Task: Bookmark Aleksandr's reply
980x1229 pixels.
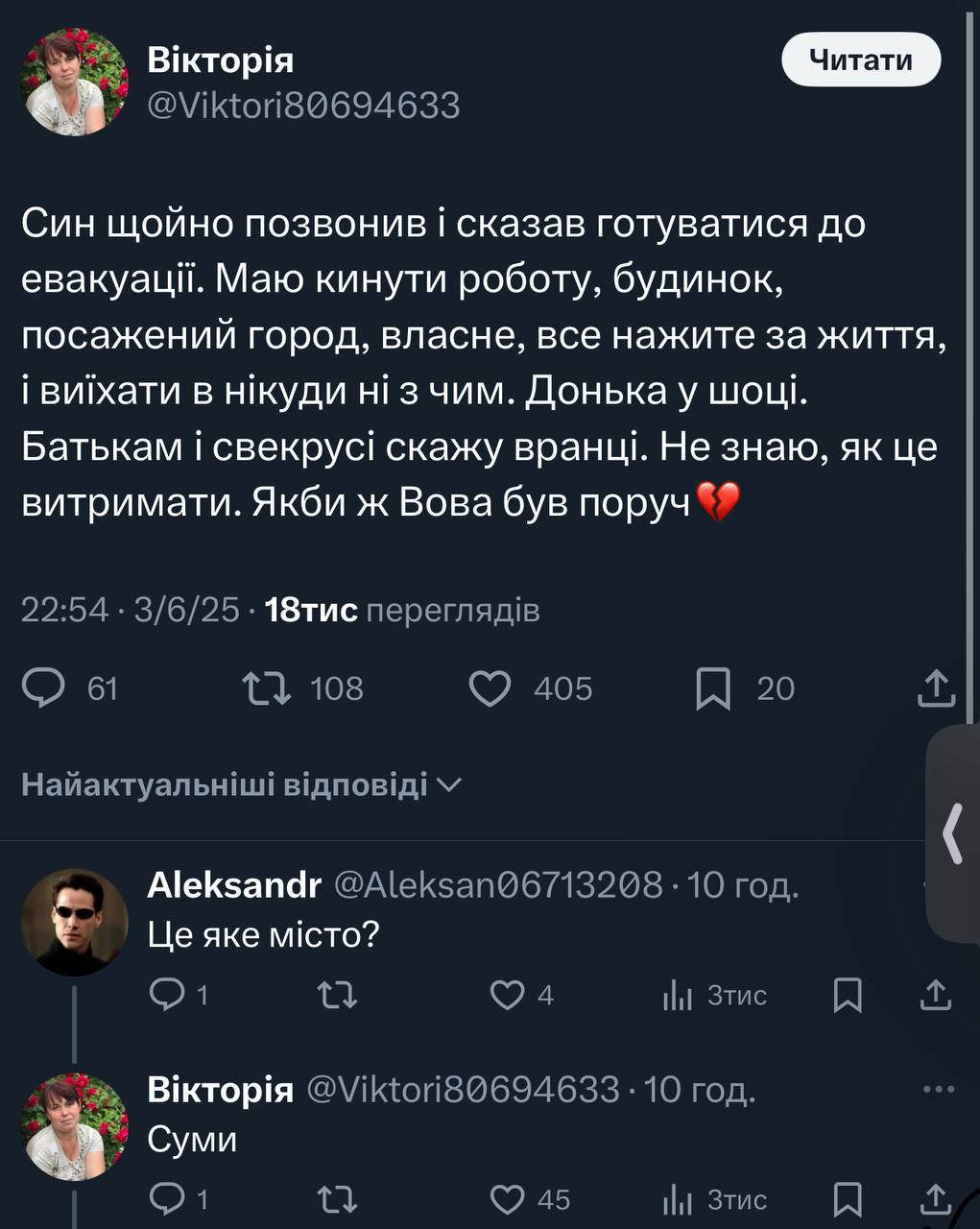Action: 847,996
